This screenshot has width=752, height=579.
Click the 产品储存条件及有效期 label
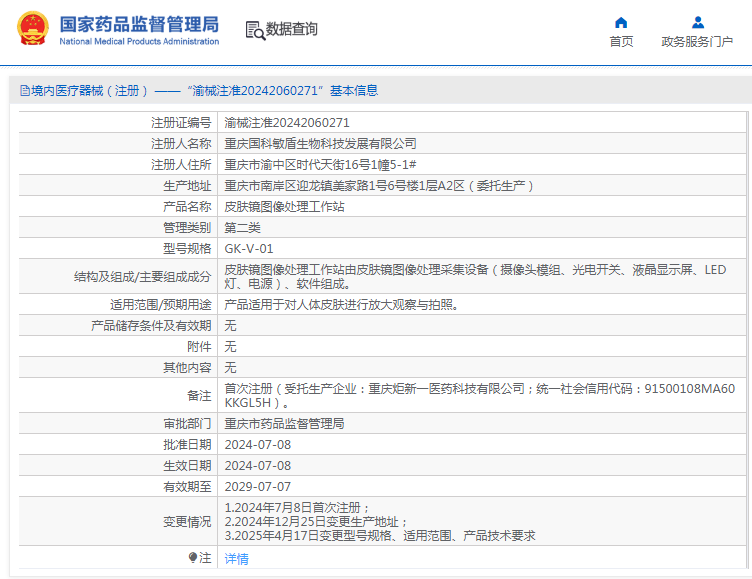tap(151, 326)
